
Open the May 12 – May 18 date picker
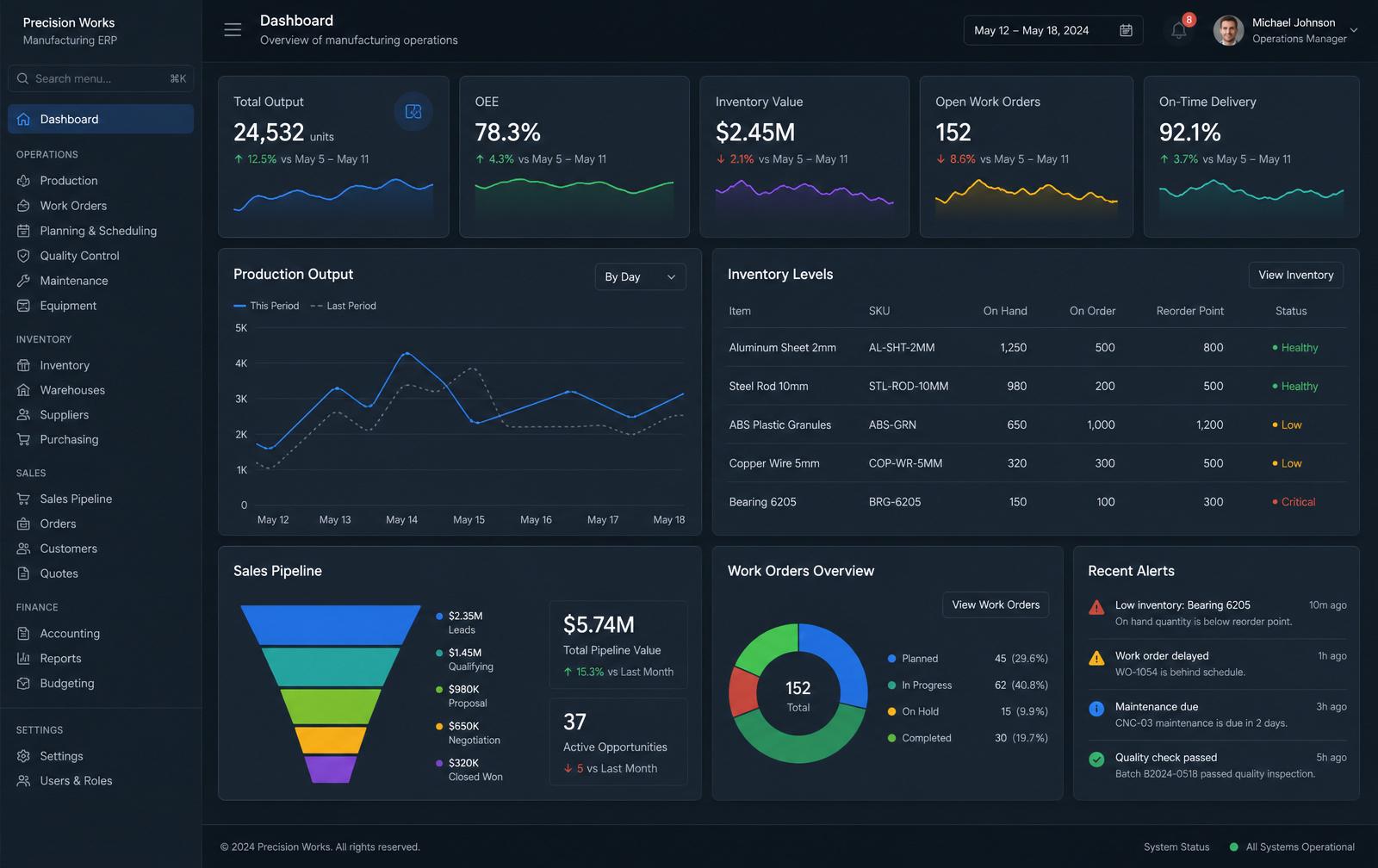click(1053, 30)
